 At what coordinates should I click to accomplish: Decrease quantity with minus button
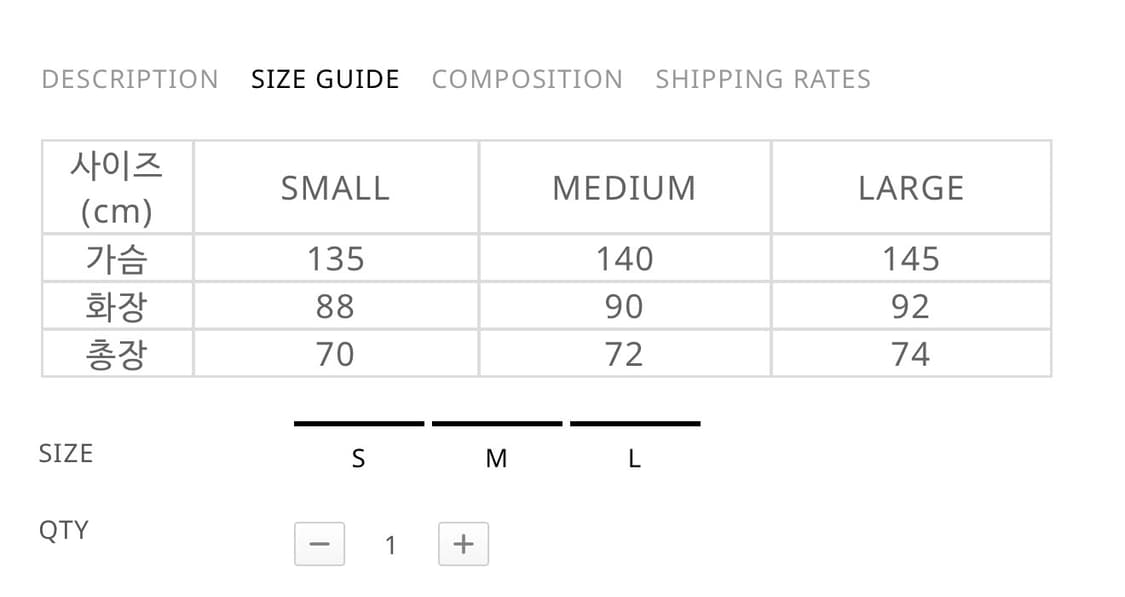click(x=319, y=544)
